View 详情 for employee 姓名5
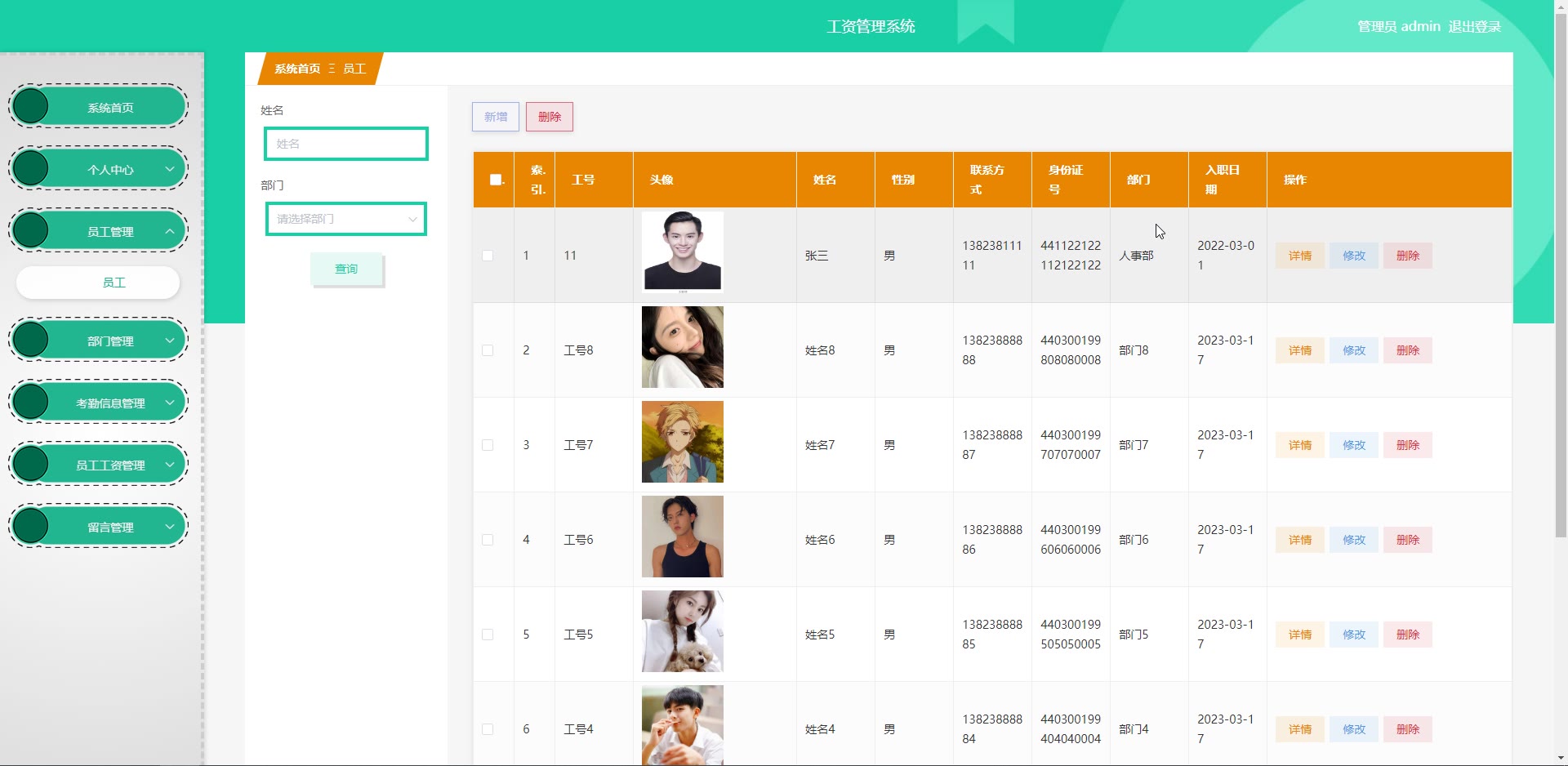This screenshot has width=1568, height=766. pos(1300,635)
